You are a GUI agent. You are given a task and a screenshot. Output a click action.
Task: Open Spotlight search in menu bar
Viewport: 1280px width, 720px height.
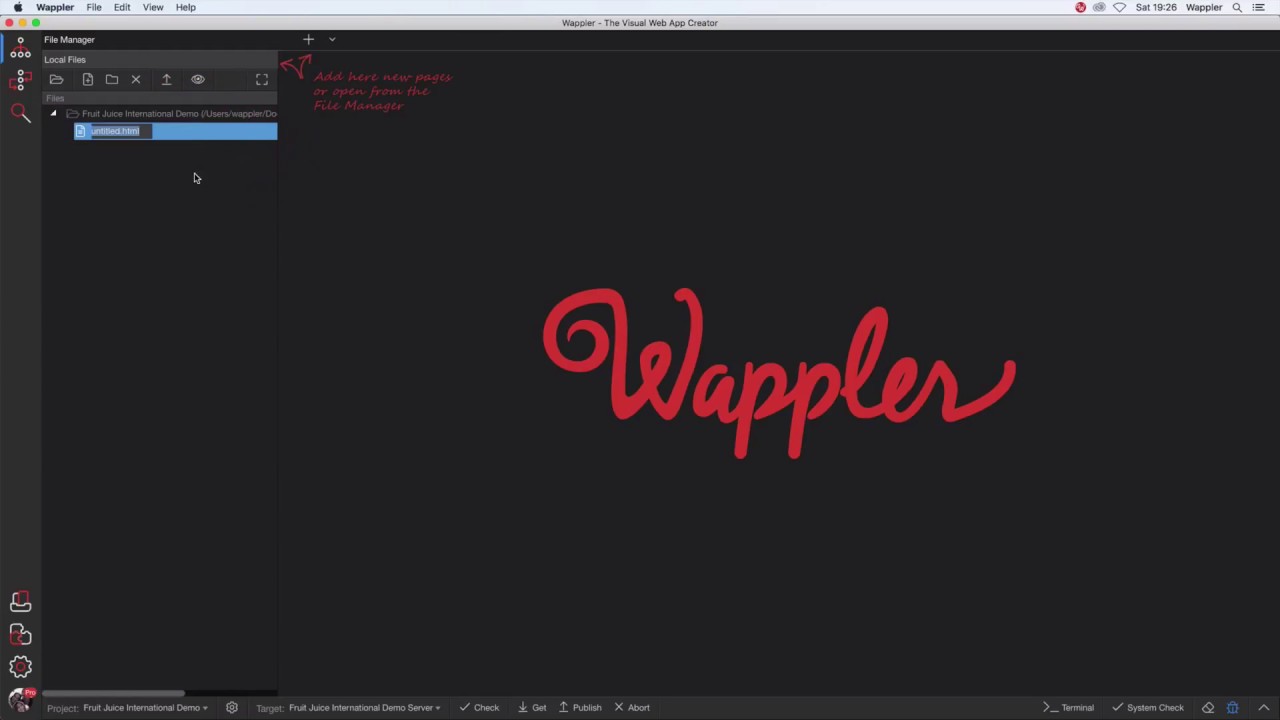(1237, 7)
